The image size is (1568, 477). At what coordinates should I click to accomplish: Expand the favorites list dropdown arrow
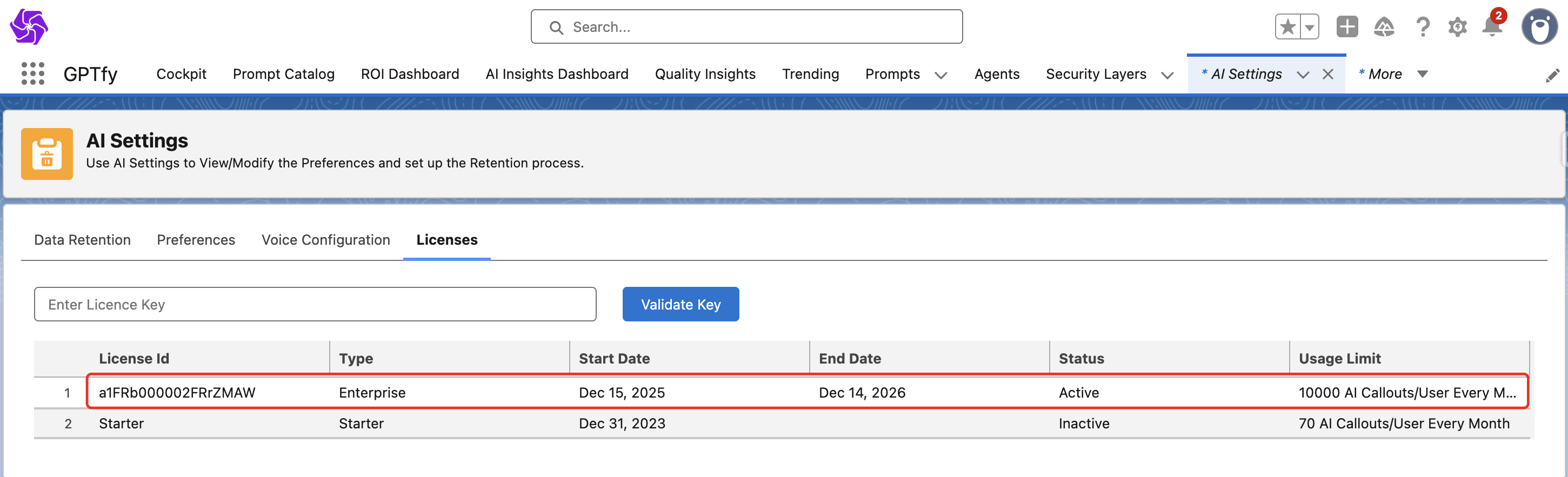click(x=1309, y=27)
